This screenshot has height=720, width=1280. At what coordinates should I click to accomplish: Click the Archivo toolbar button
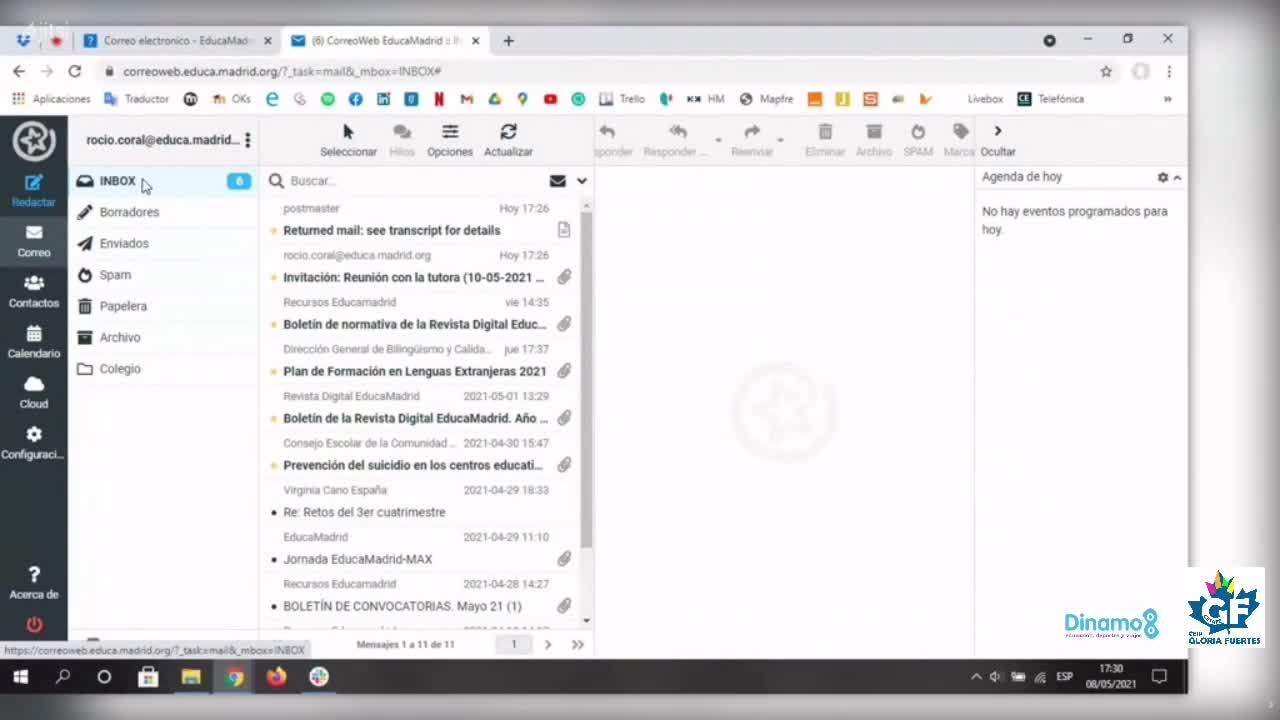pyautogui.click(x=874, y=140)
